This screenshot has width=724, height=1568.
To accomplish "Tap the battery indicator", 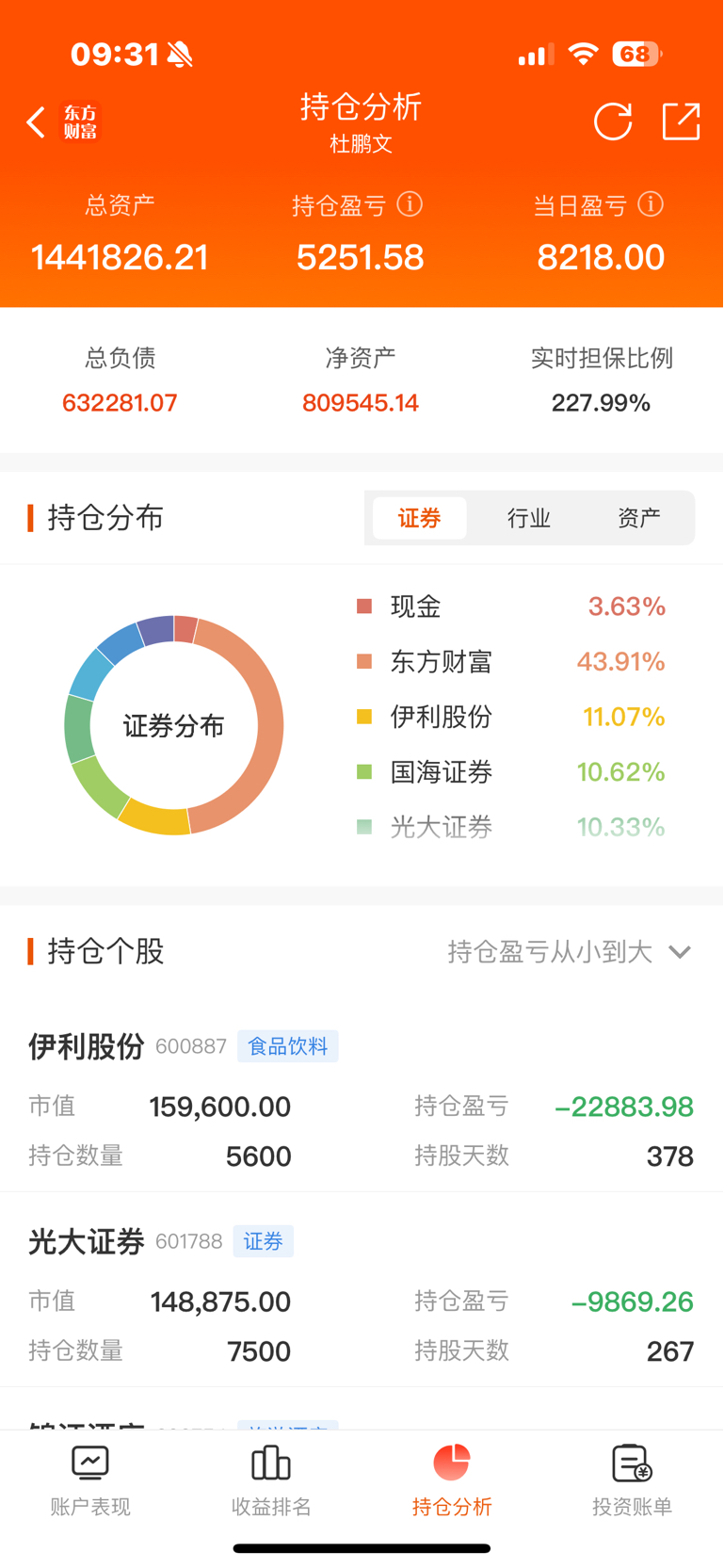I will tap(637, 55).
